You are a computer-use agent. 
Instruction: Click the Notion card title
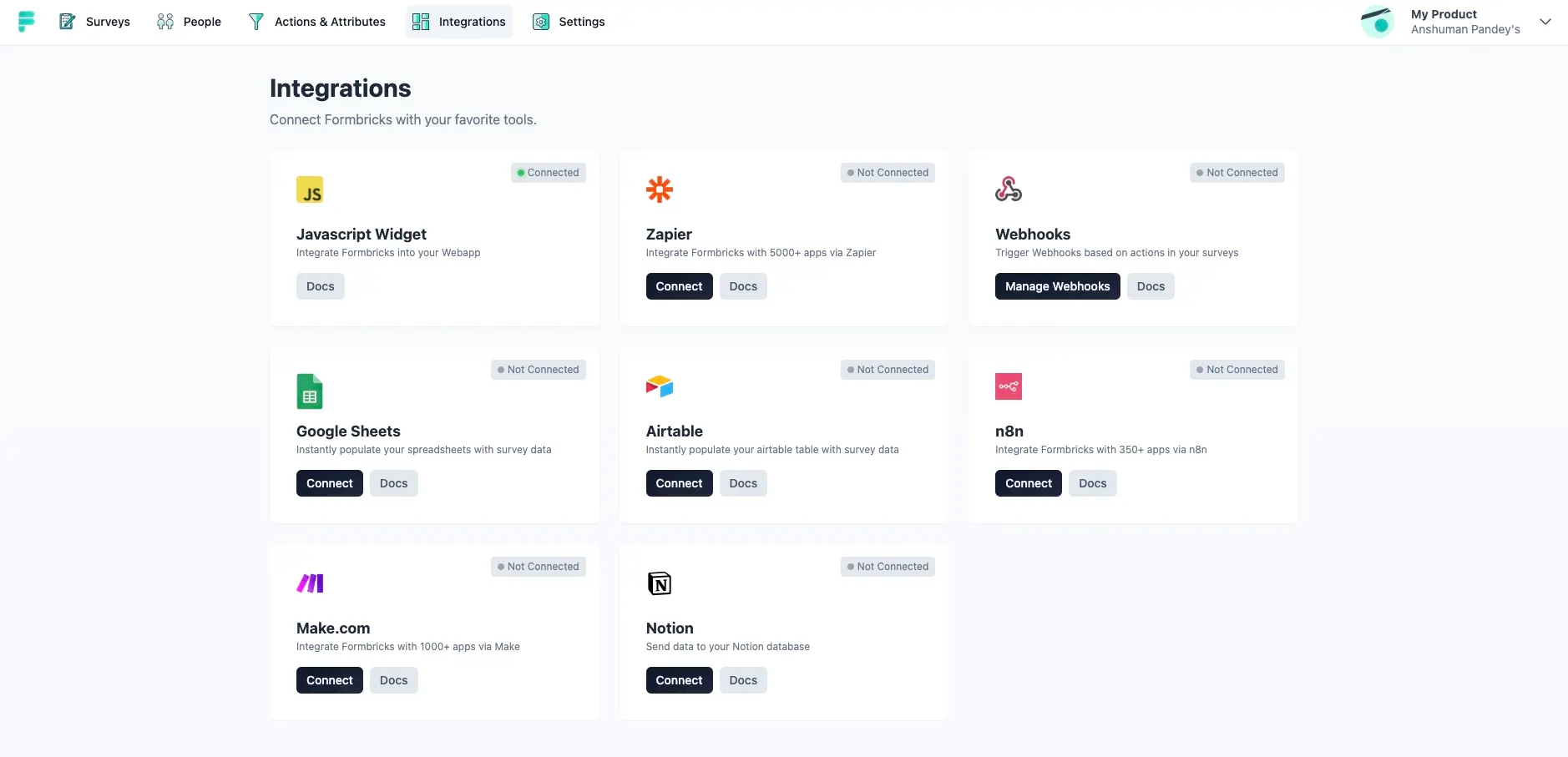pyautogui.click(x=670, y=628)
